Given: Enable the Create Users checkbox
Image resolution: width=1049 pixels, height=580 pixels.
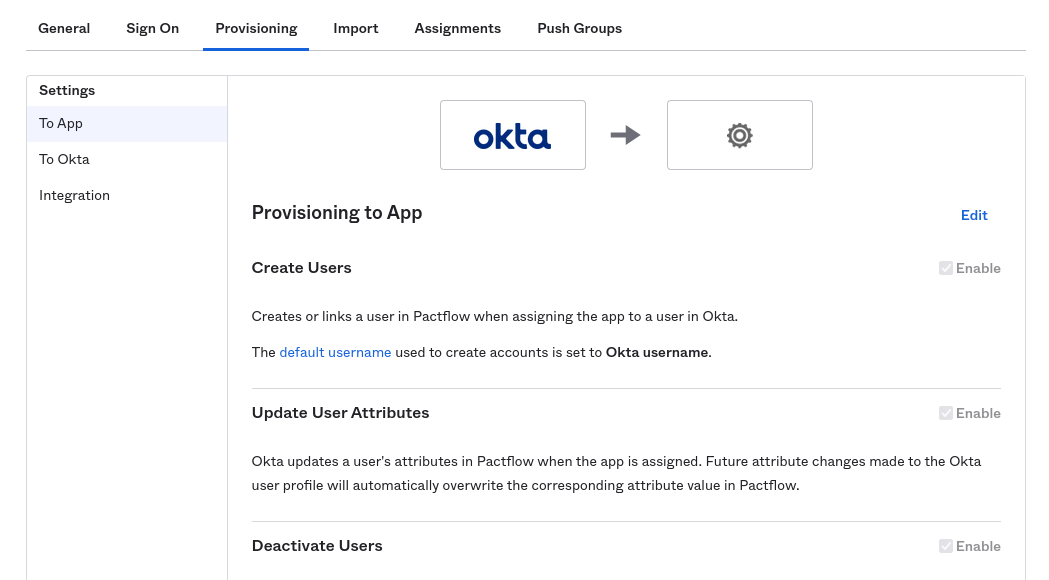Looking at the screenshot, I should [x=946, y=268].
